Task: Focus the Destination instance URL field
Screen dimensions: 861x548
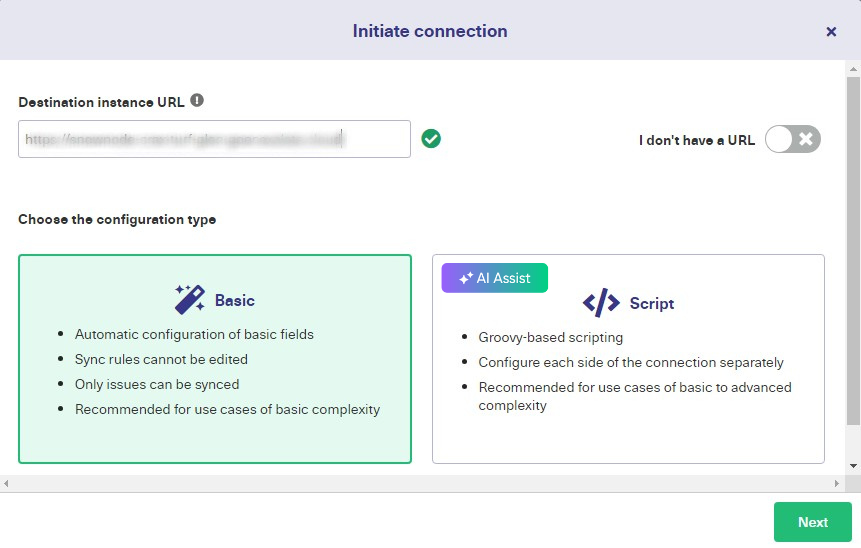Action: pyautogui.click(x=214, y=139)
